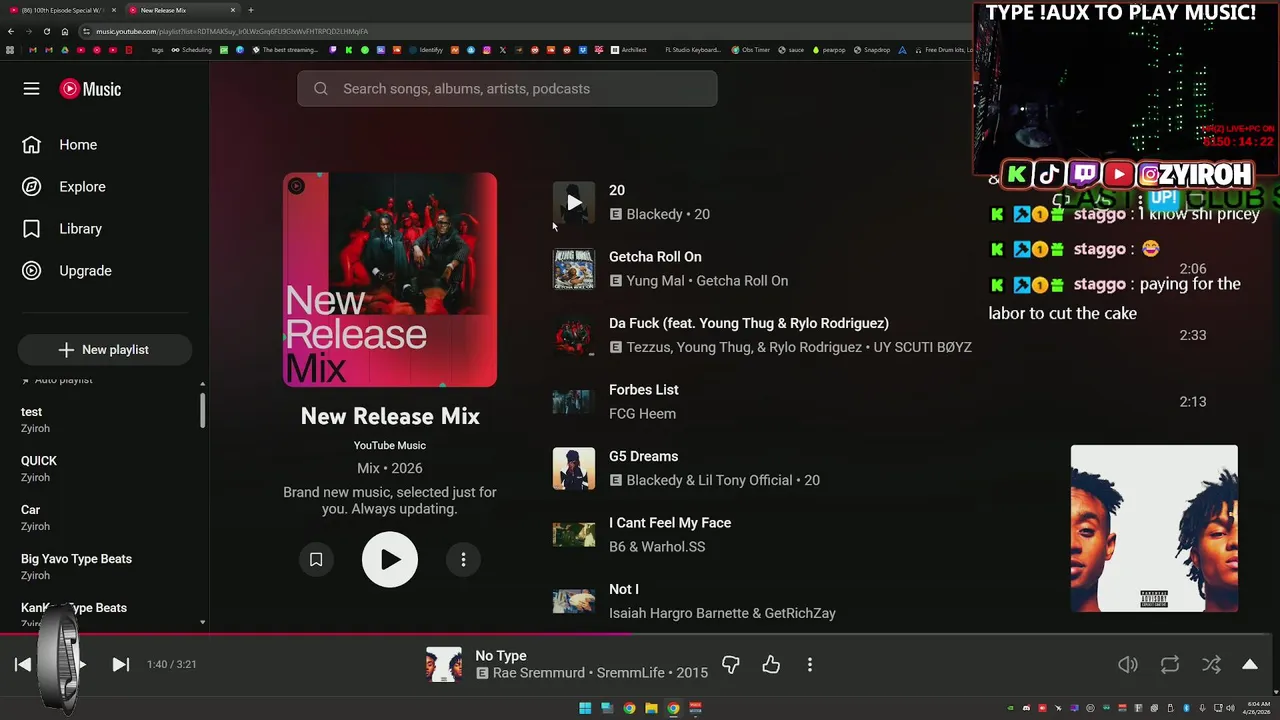The width and height of the screenshot is (1280, 720).
Task: Click the address bar URL
Action: click(232, 31)
